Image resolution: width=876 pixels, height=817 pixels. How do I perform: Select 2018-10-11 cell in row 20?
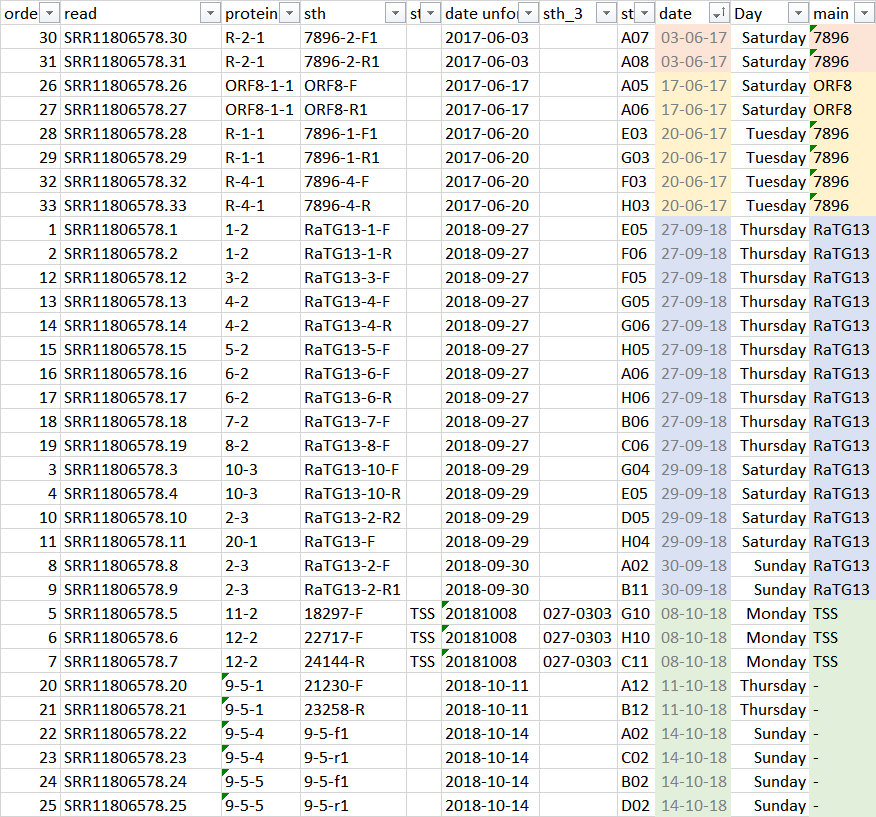(490, 686)
